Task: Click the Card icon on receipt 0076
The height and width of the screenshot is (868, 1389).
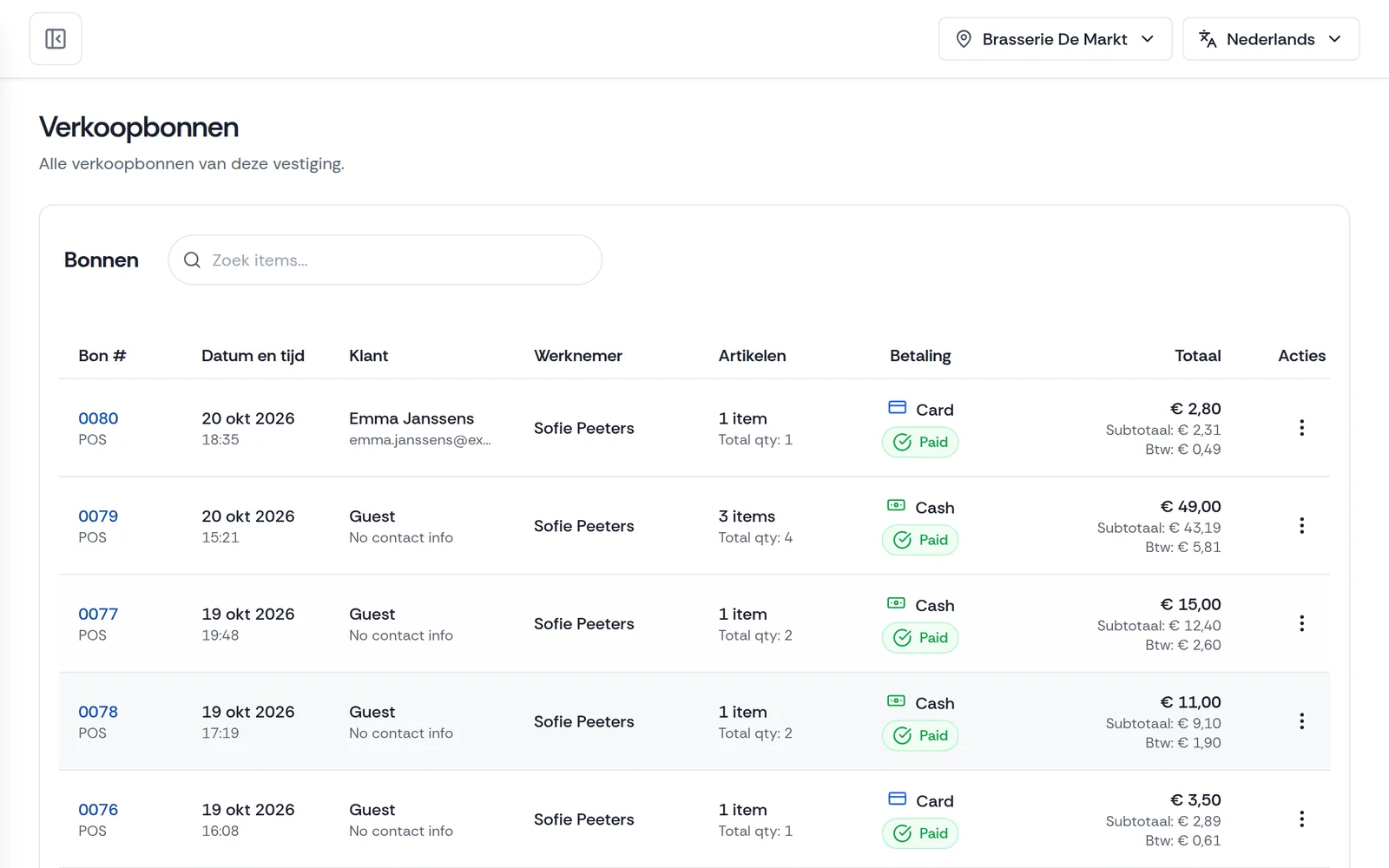Action: click(x=898, y=799)
